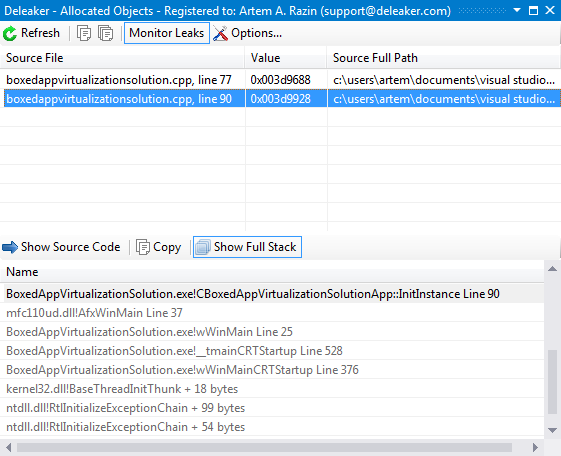Select stack entry wWinMainCRTStartup Line 376
The width and height of the screenshot is (561, 456).
[x=272, y=370]
